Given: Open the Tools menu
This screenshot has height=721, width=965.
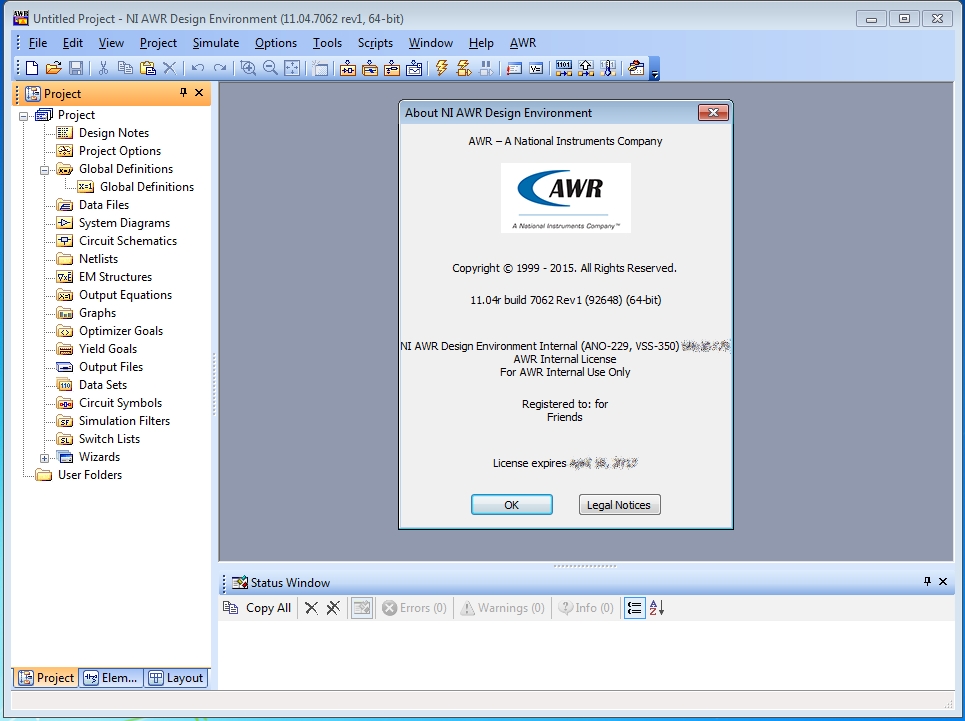Looking at the screenshot, I should 327,43.
